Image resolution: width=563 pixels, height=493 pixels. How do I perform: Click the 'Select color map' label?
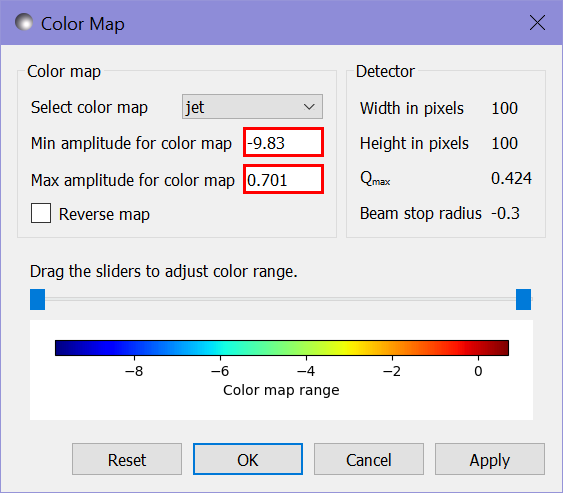click(x=89, y=107)
